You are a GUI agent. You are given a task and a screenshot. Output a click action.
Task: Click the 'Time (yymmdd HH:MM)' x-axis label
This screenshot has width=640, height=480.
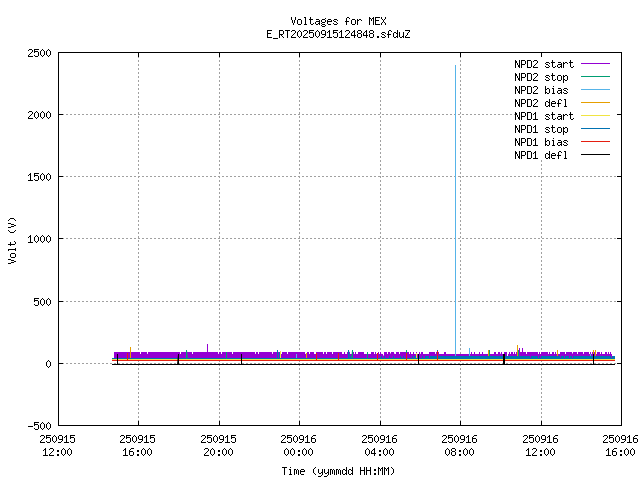point(337,470)
